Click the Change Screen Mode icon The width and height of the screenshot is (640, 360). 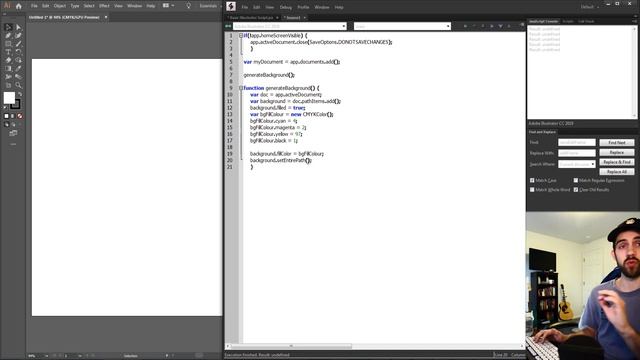[x=13, y=133]
